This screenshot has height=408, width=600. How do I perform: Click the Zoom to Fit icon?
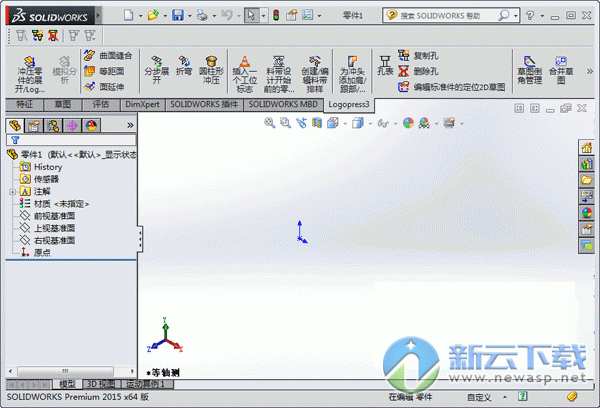[x=269, y=123]
